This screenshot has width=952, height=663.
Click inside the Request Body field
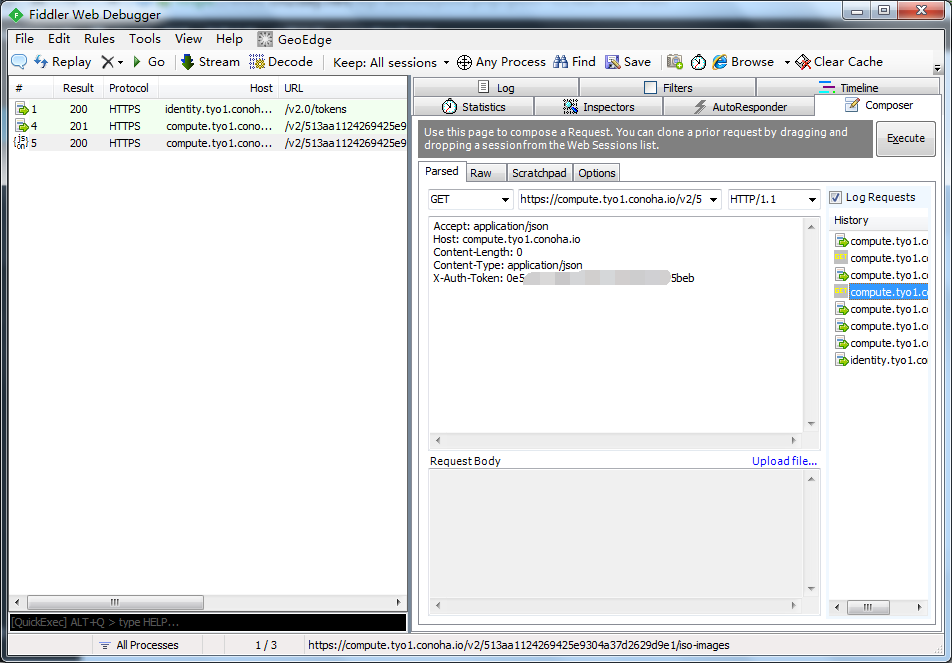pos(616,534)
